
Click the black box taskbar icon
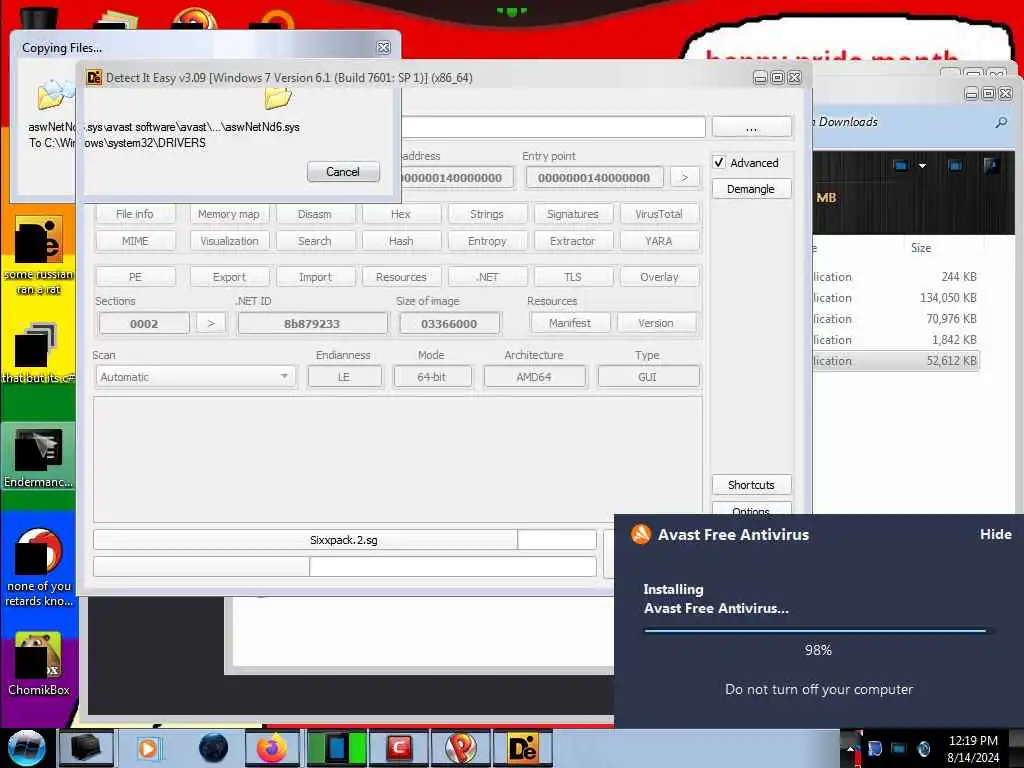[86, 748]
